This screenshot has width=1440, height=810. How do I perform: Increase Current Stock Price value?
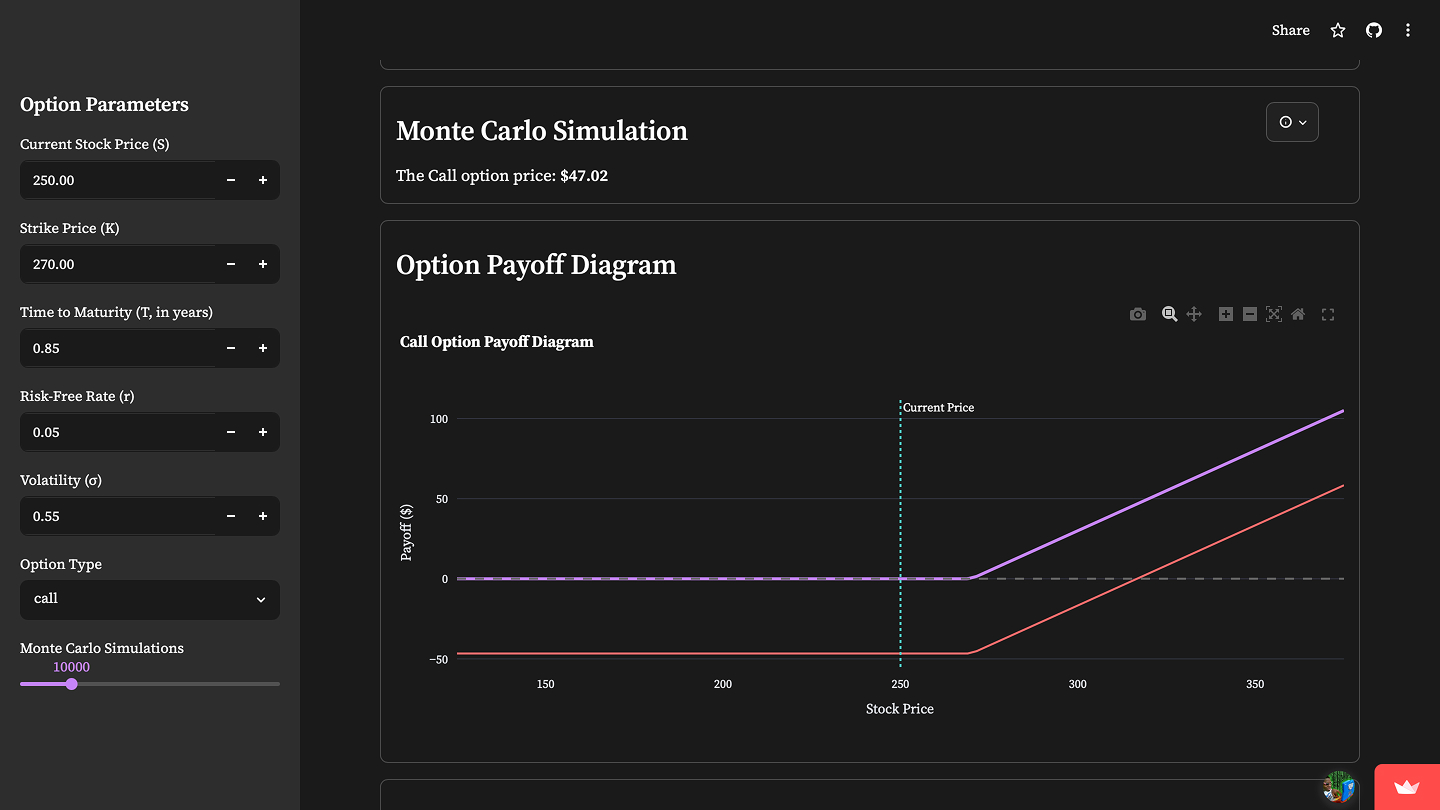[x=263, y=180]
